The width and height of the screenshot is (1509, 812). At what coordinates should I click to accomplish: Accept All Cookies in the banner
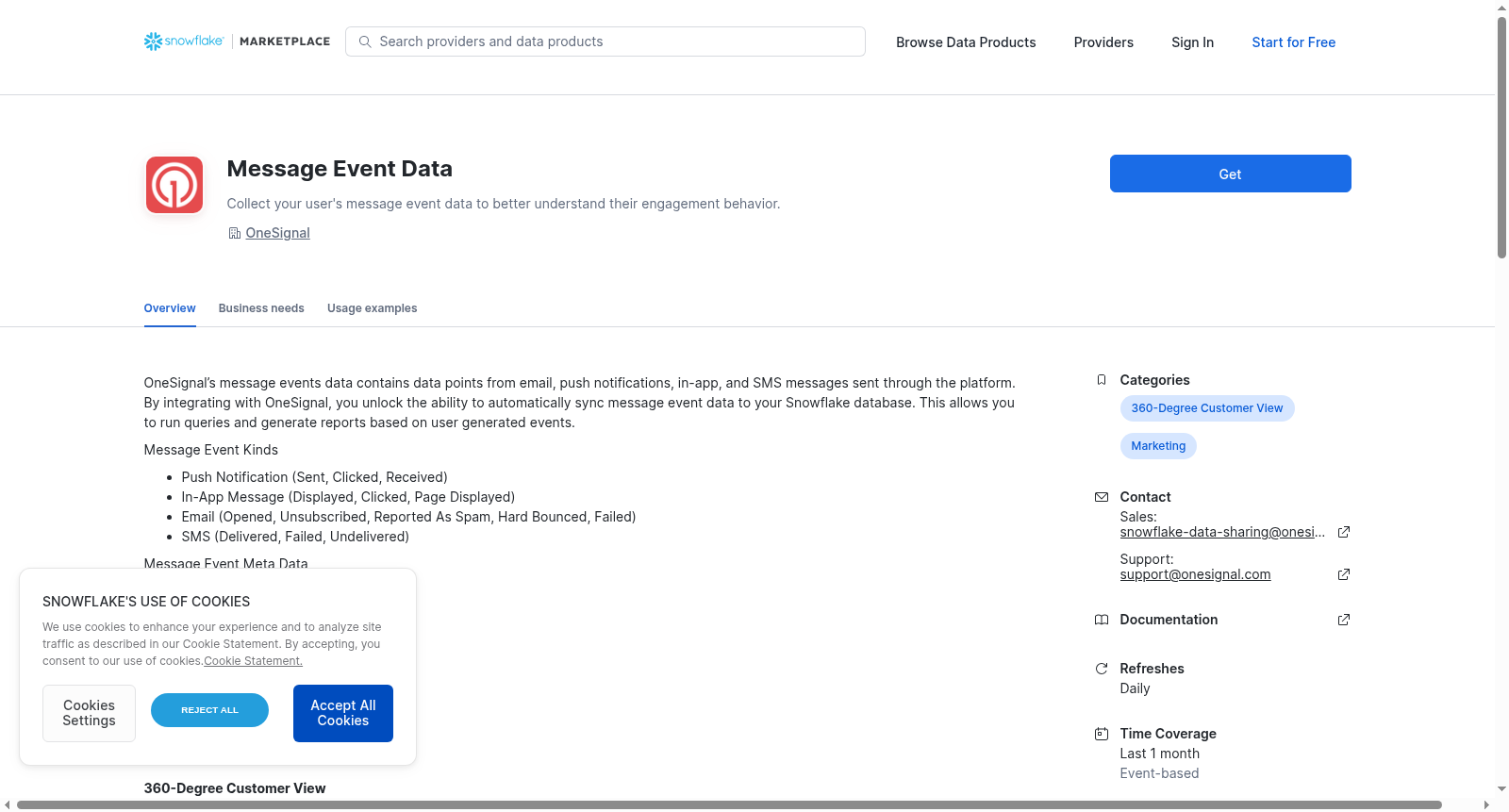tap(343, 713)
